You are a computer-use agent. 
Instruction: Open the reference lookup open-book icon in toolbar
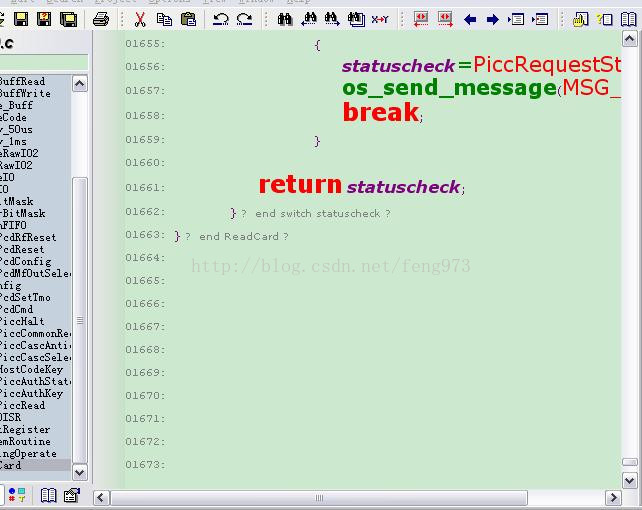click(628, 19)
